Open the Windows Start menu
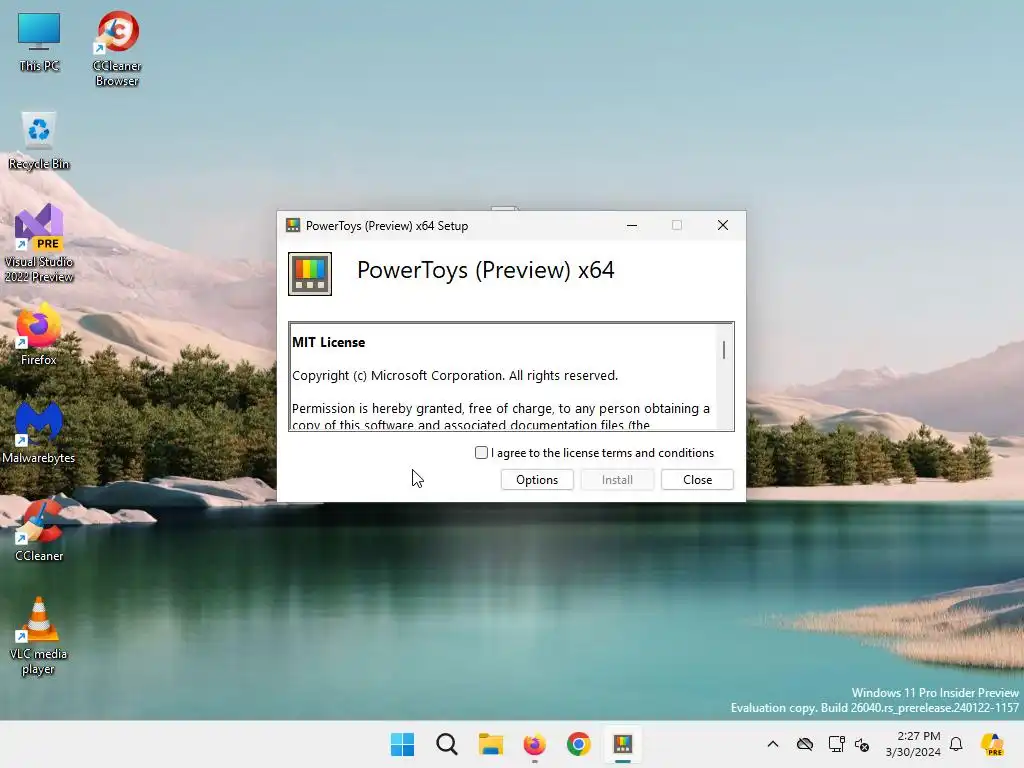Image resolution: width=1024 pixels, height=768 pixels. 402,744
